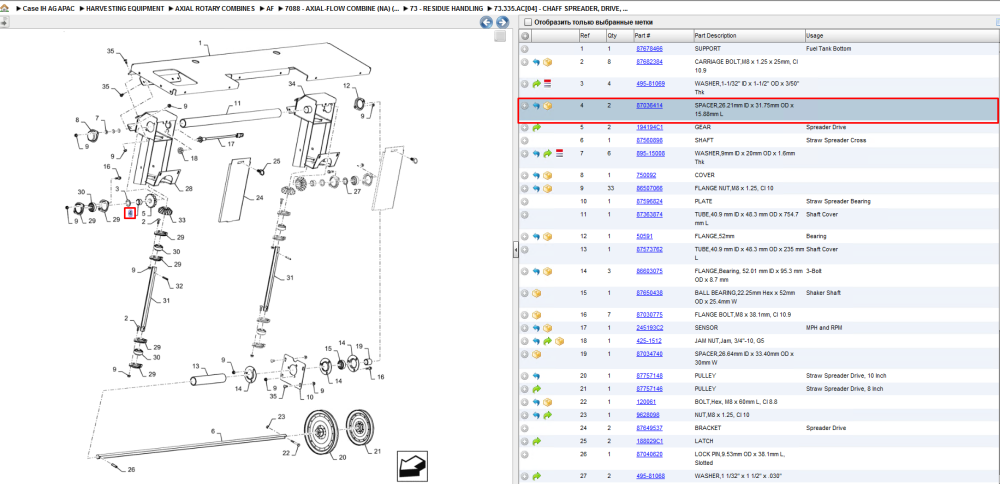Open AXIAL ROTARY COMBINES breadcrumb
Viewport: 1000px width, 484px height.
(216, 9)
